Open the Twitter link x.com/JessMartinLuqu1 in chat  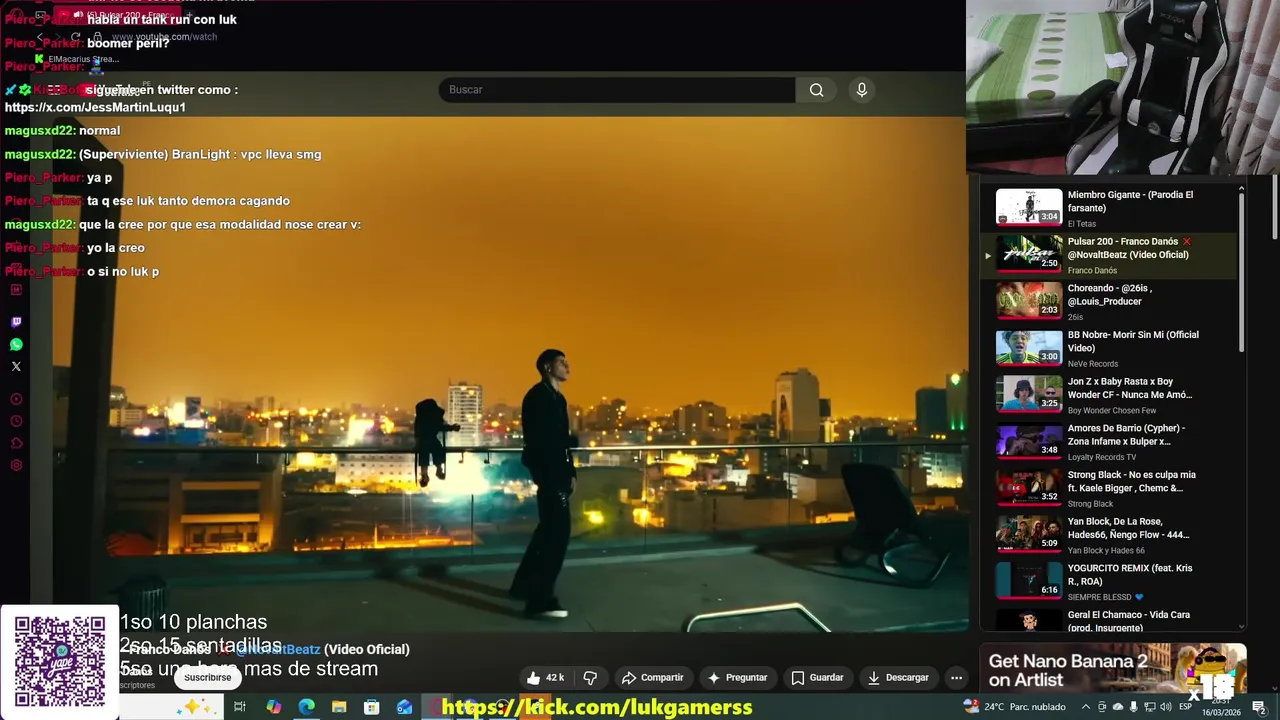pyautogui.click(x=95, y=107)
